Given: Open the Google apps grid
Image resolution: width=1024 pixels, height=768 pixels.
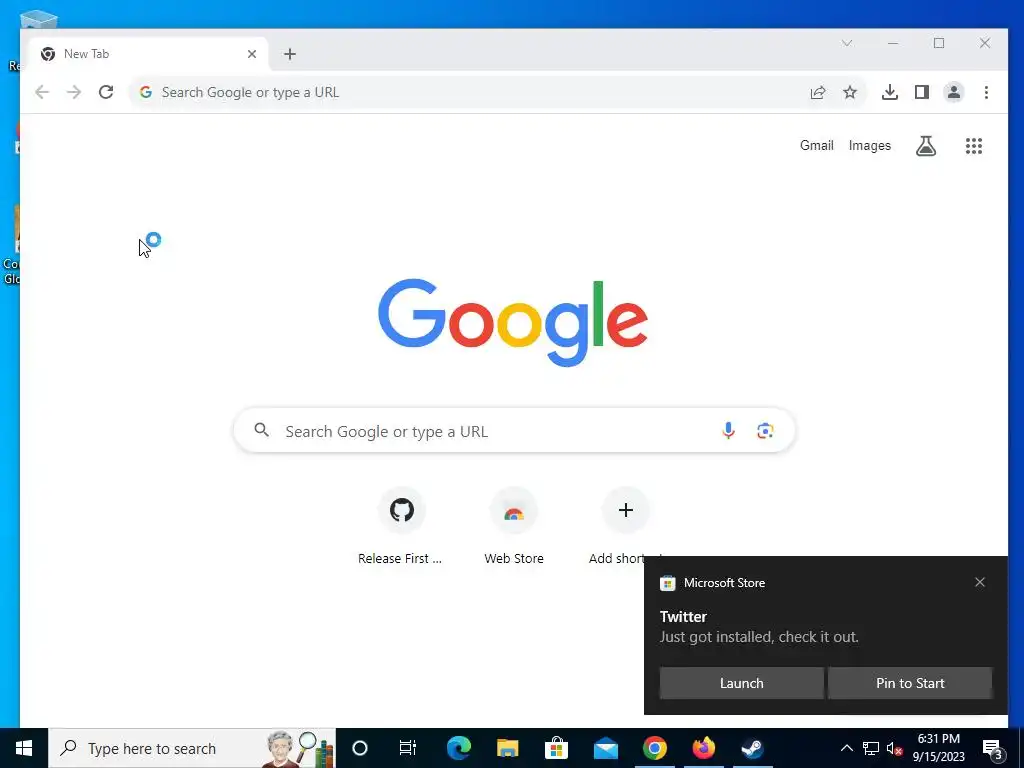Looking at the screenshot, I should point(974,146).
